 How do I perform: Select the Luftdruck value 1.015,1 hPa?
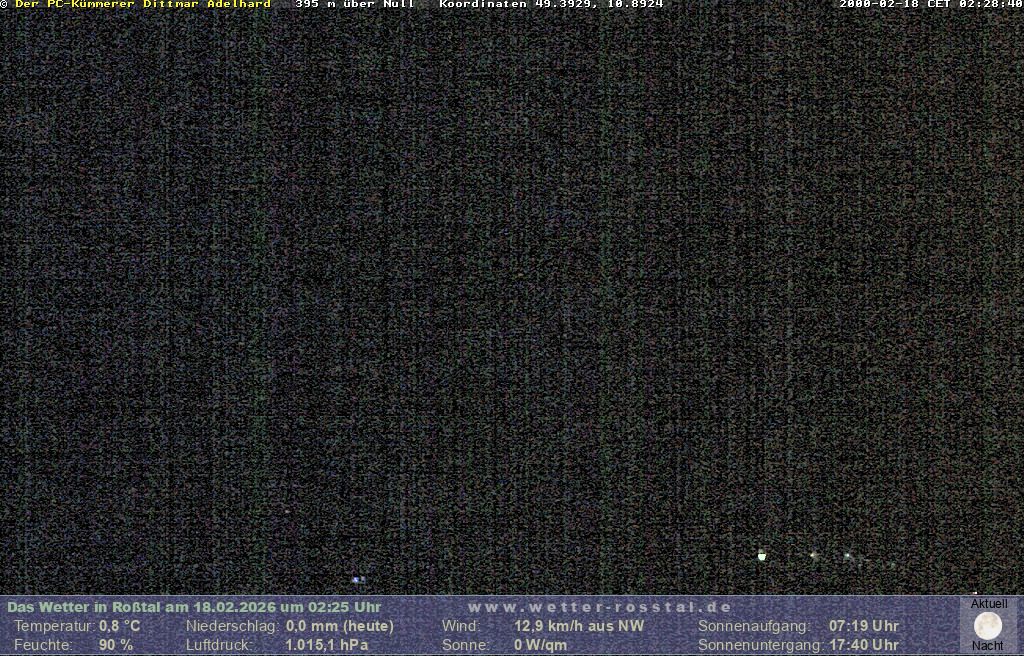(x=326, y=645)
